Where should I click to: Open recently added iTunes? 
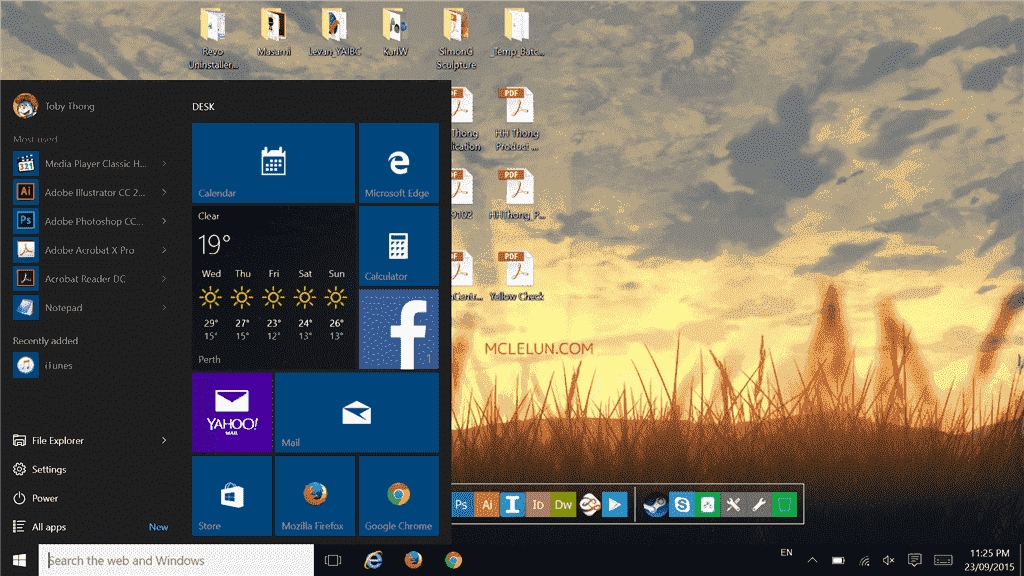tap(91, 365)
